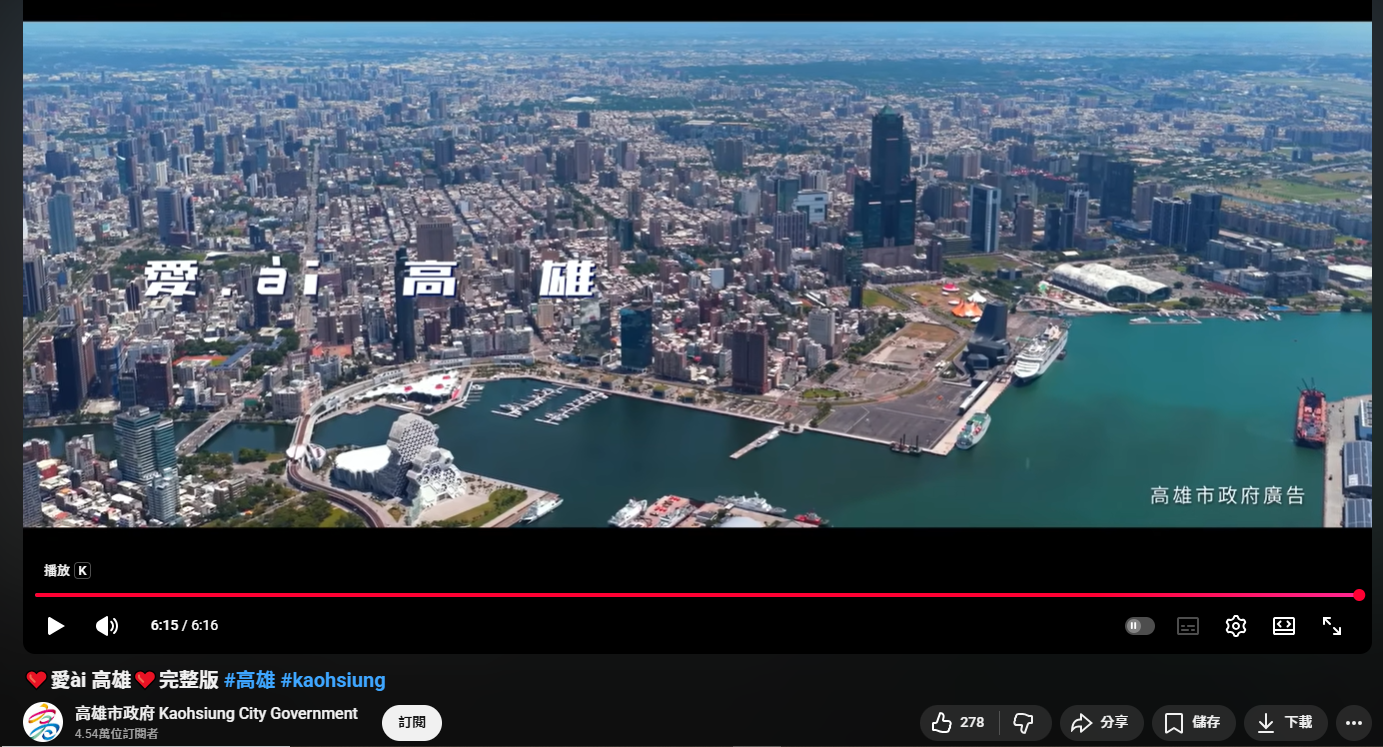
Task: Subscribe using the 訂閱 button
Action: (412, 722)
